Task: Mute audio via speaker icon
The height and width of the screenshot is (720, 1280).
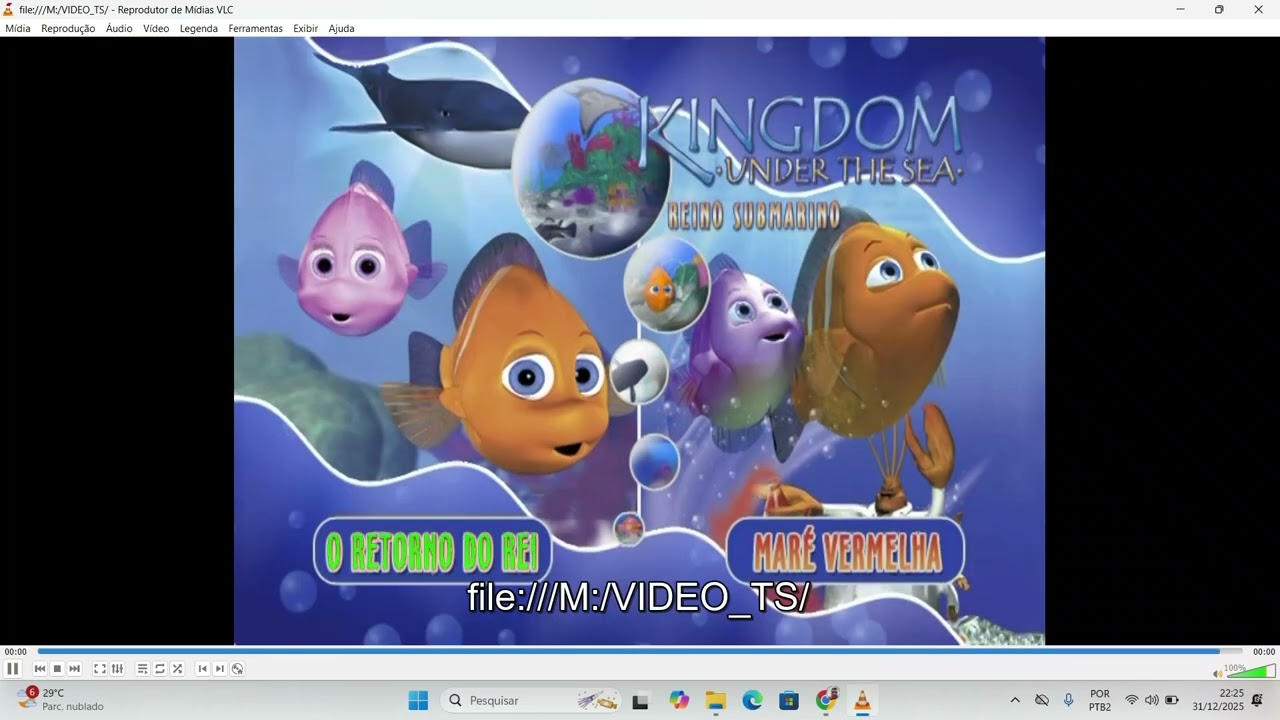Action: click(1217, 673)
